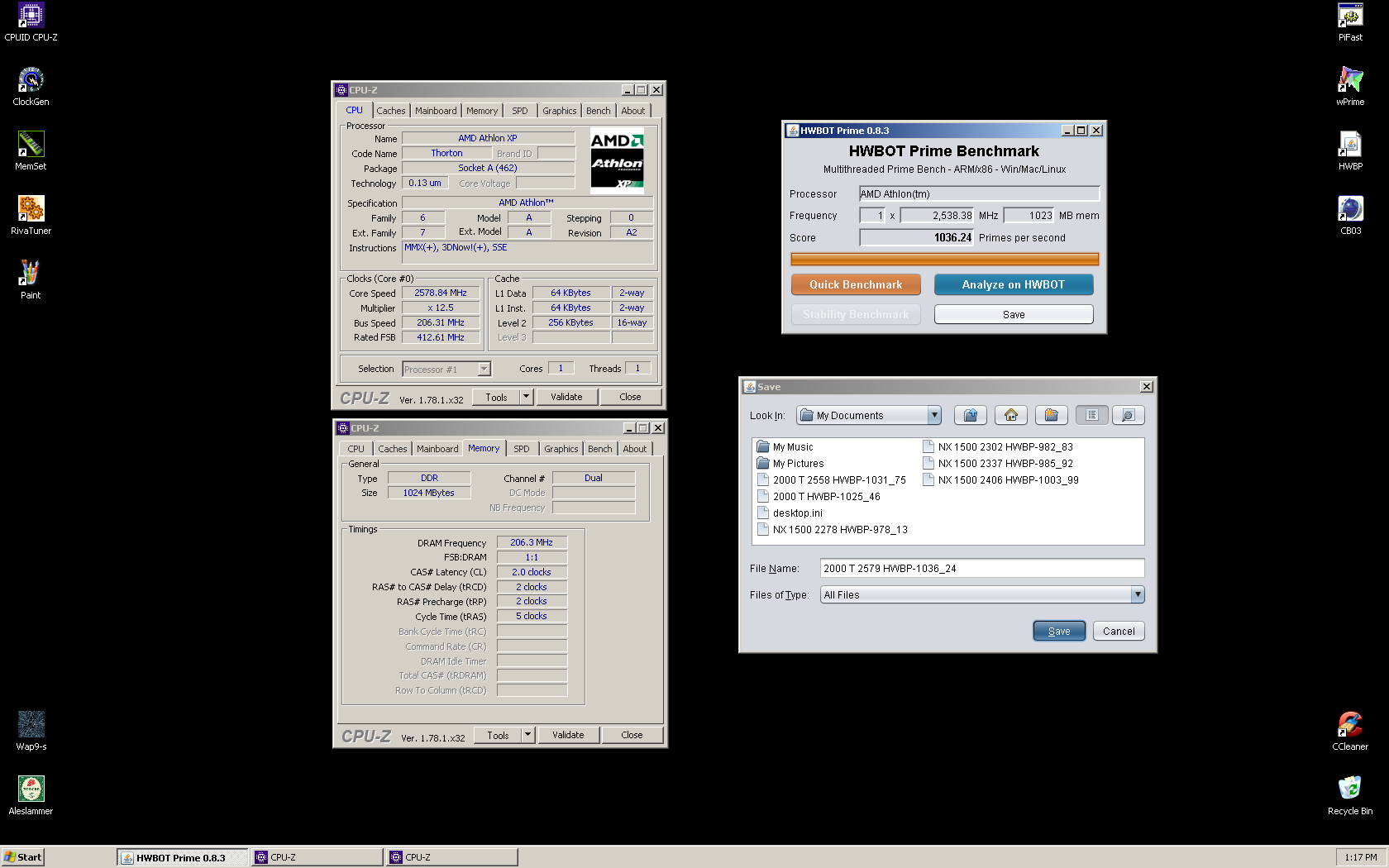Open the Memory tab in top CPU-Z window
The image size is (1389, 868).
click(482, 111)
